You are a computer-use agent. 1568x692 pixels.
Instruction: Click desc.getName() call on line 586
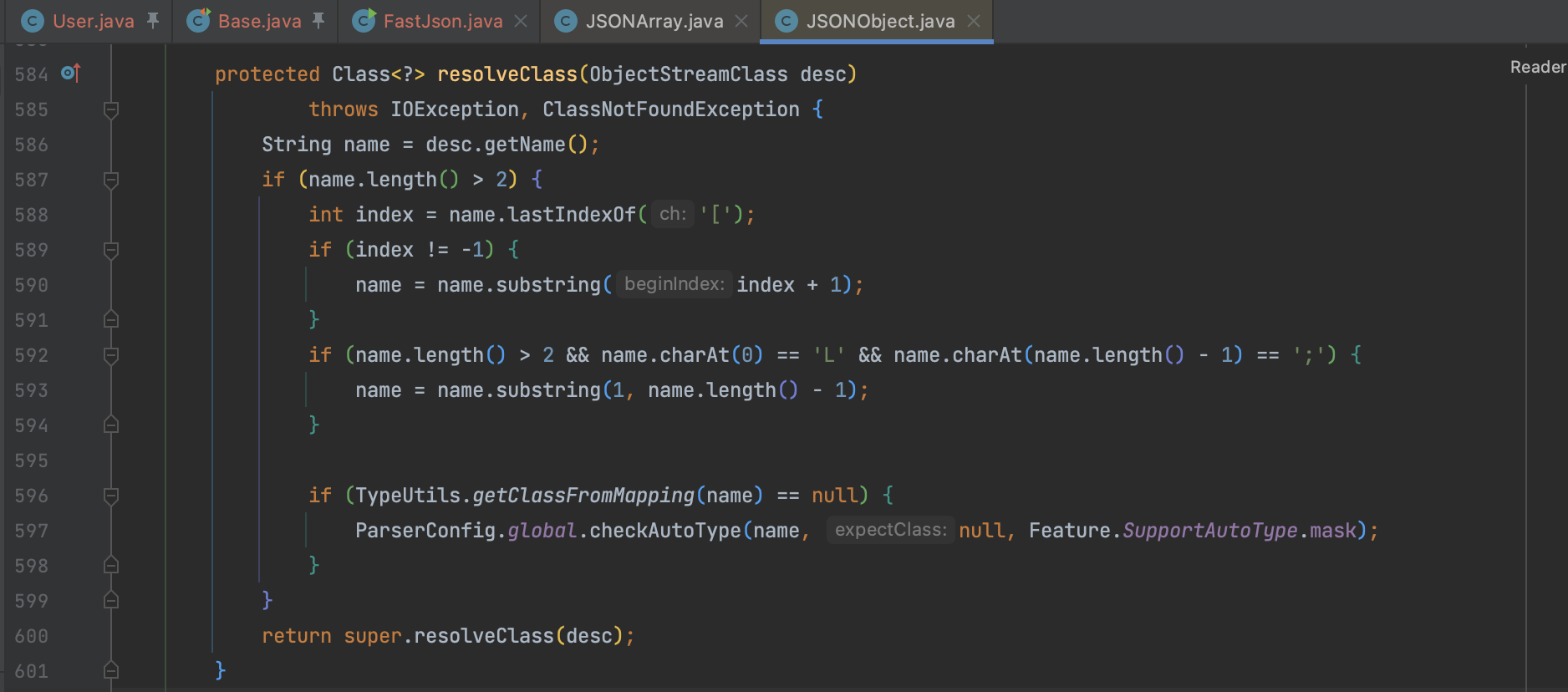click(x=507, y=145)
